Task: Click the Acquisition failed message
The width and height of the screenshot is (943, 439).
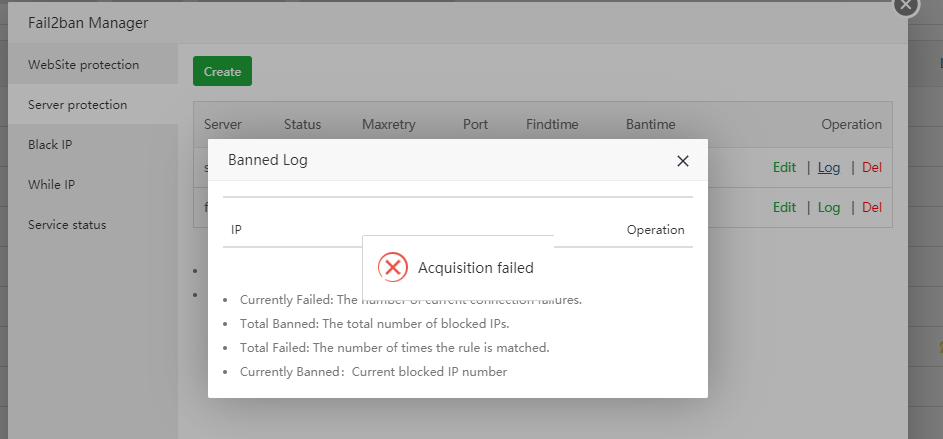Action: [475, 268]
